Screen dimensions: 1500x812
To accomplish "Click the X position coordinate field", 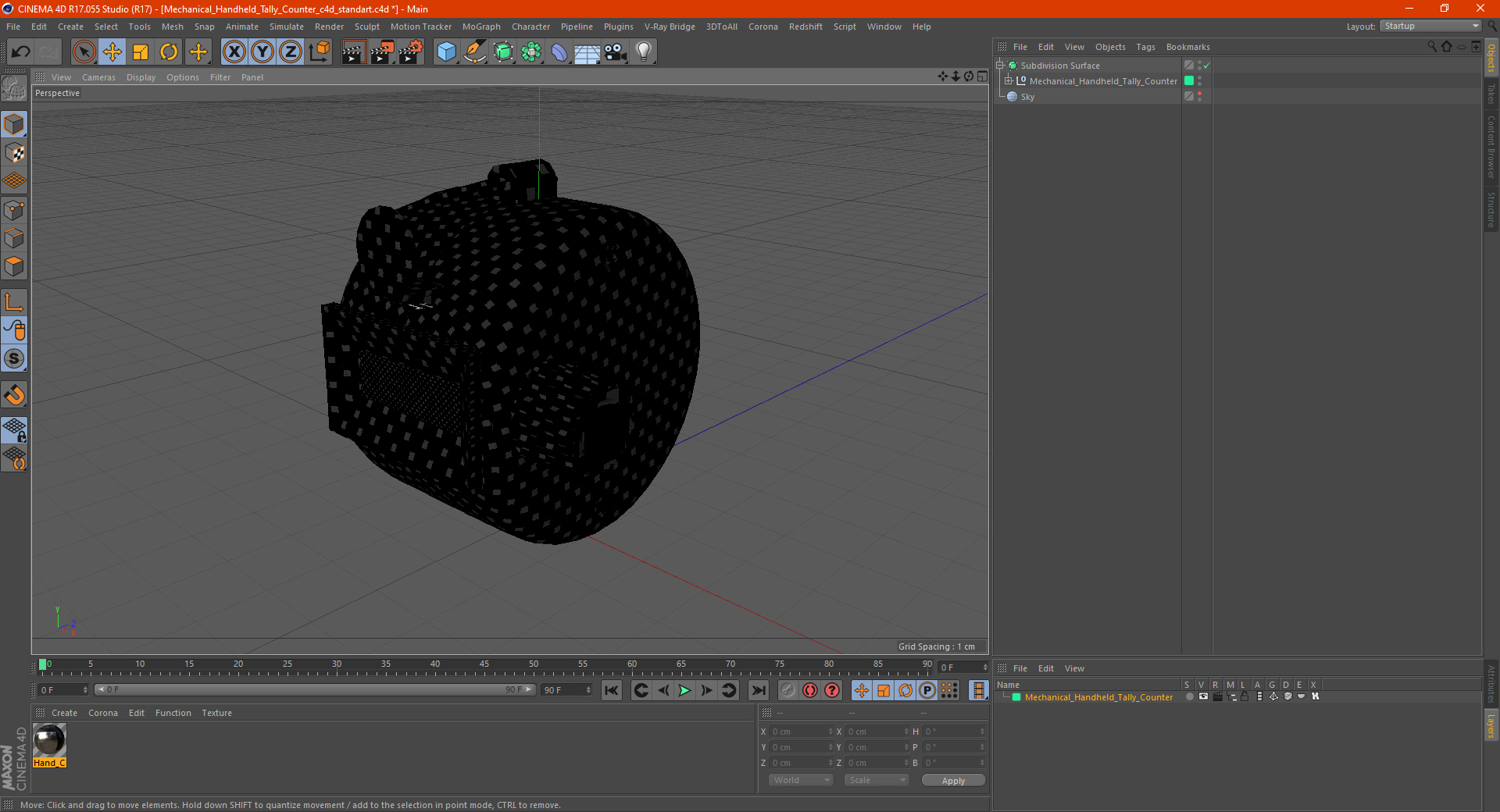I will (802, 732).
